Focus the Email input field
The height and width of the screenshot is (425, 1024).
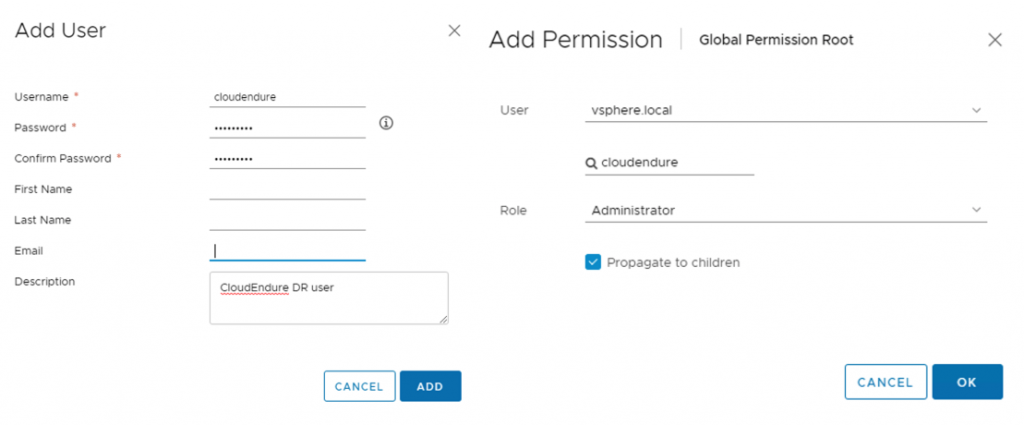[287, 251]
